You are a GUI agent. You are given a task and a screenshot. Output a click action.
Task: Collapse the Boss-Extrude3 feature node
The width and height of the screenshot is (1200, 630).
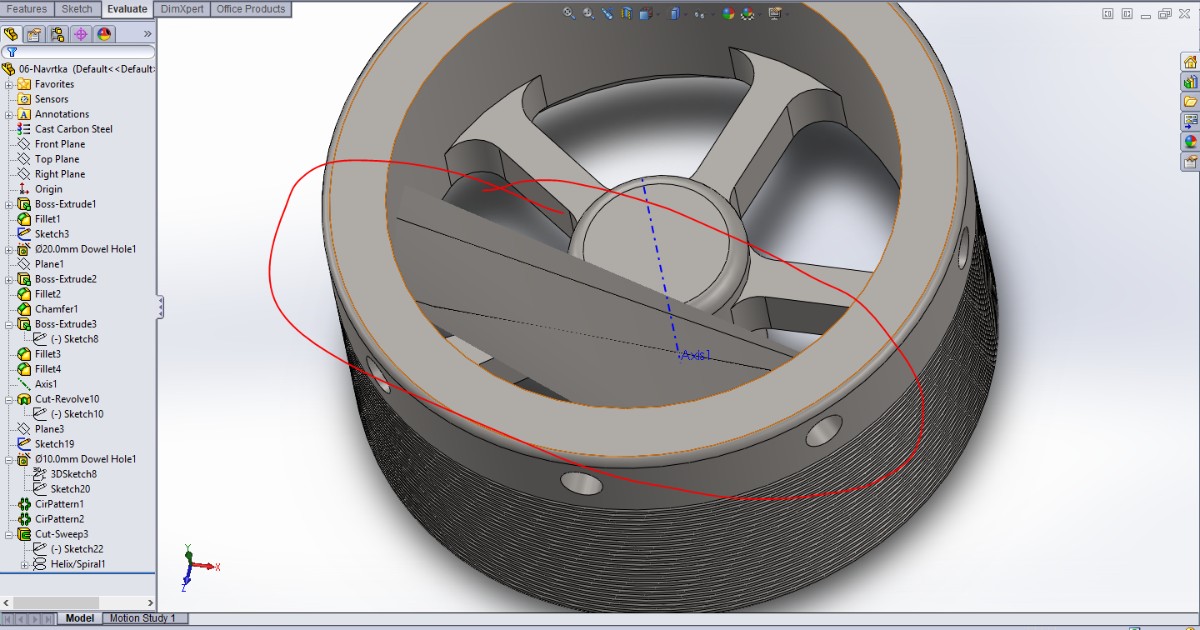[9, 324]
